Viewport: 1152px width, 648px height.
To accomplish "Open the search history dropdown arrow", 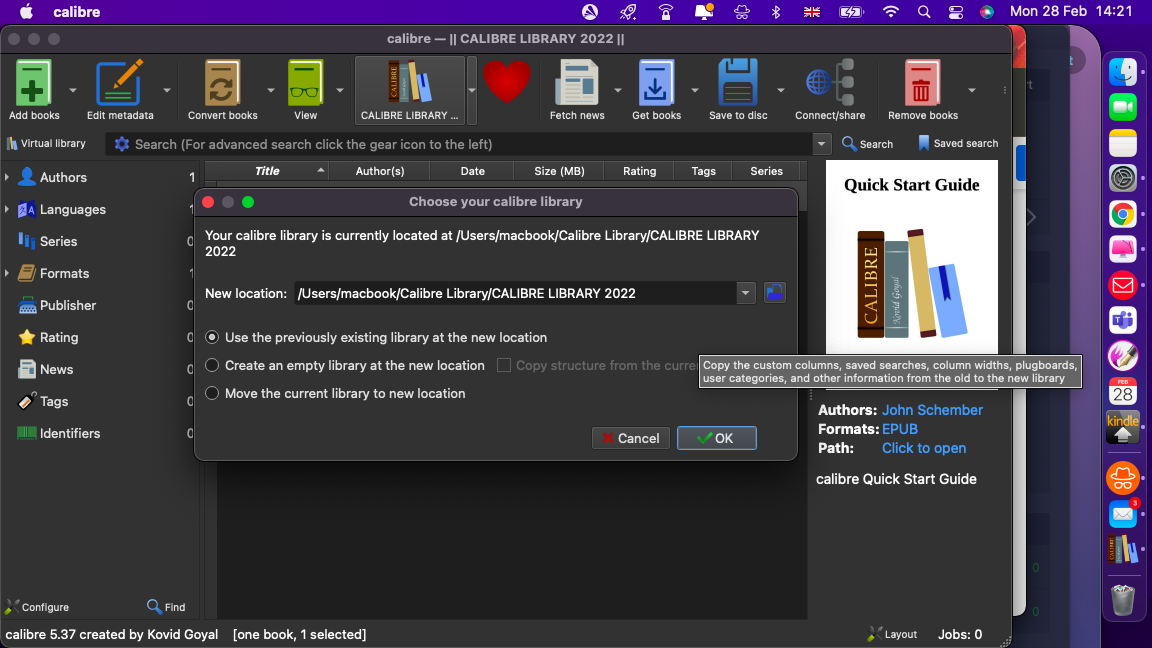I will tap(821, 144).
